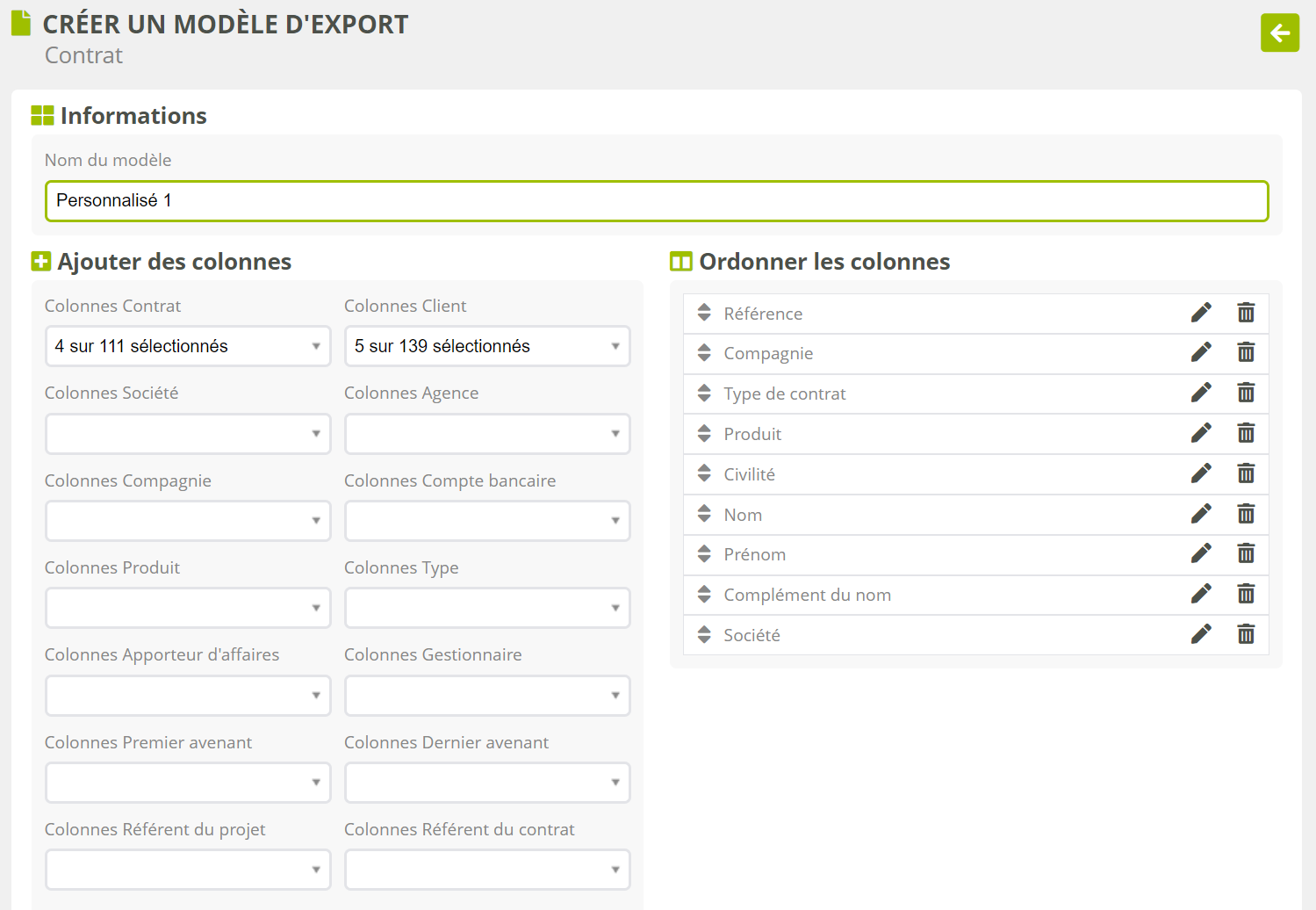Screen dimensions: 1316x910
Task: Click the green back arrow button
Action: coord(1279,33)
